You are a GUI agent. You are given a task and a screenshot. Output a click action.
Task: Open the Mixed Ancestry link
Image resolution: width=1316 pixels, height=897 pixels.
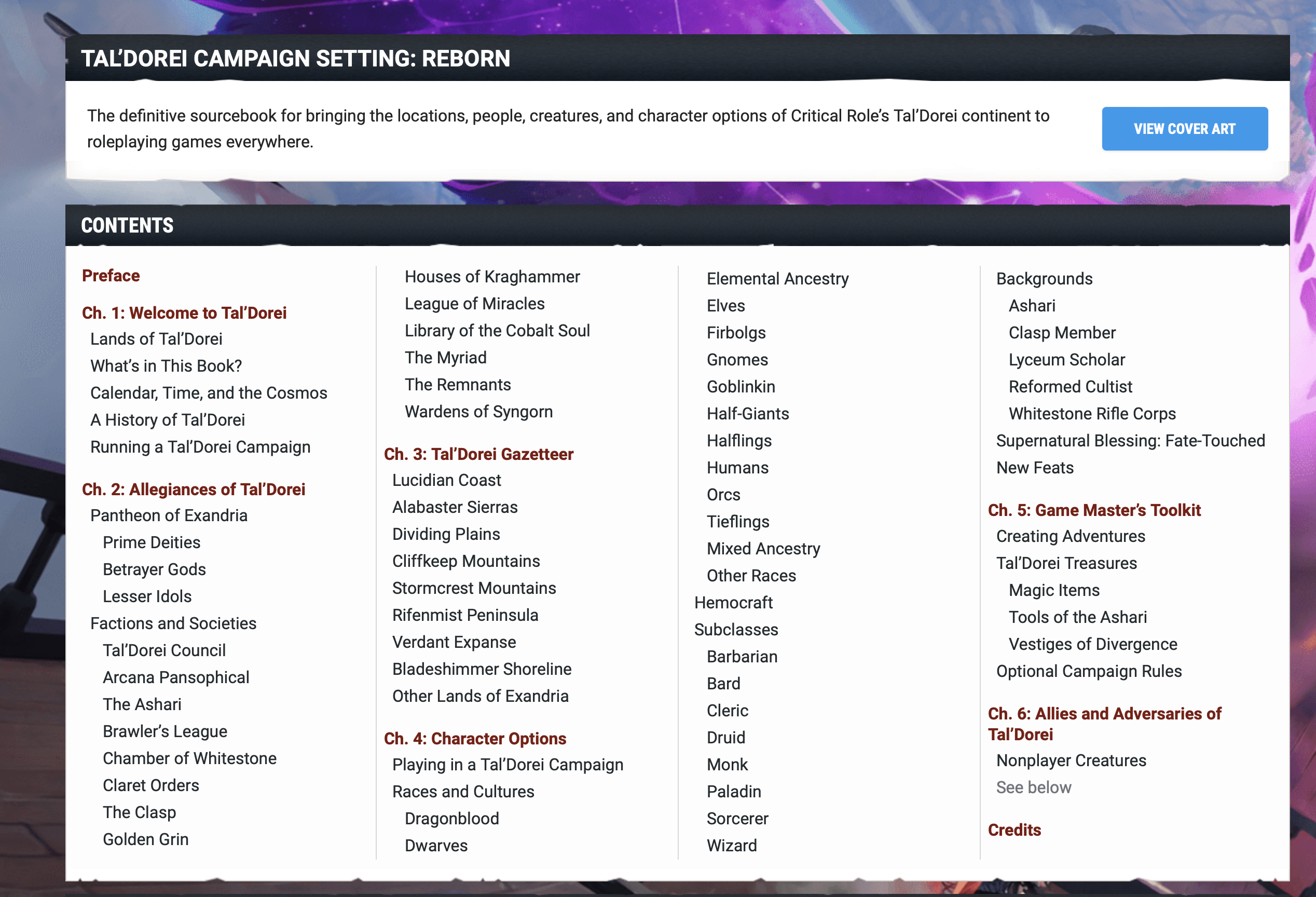pos(763,549)
